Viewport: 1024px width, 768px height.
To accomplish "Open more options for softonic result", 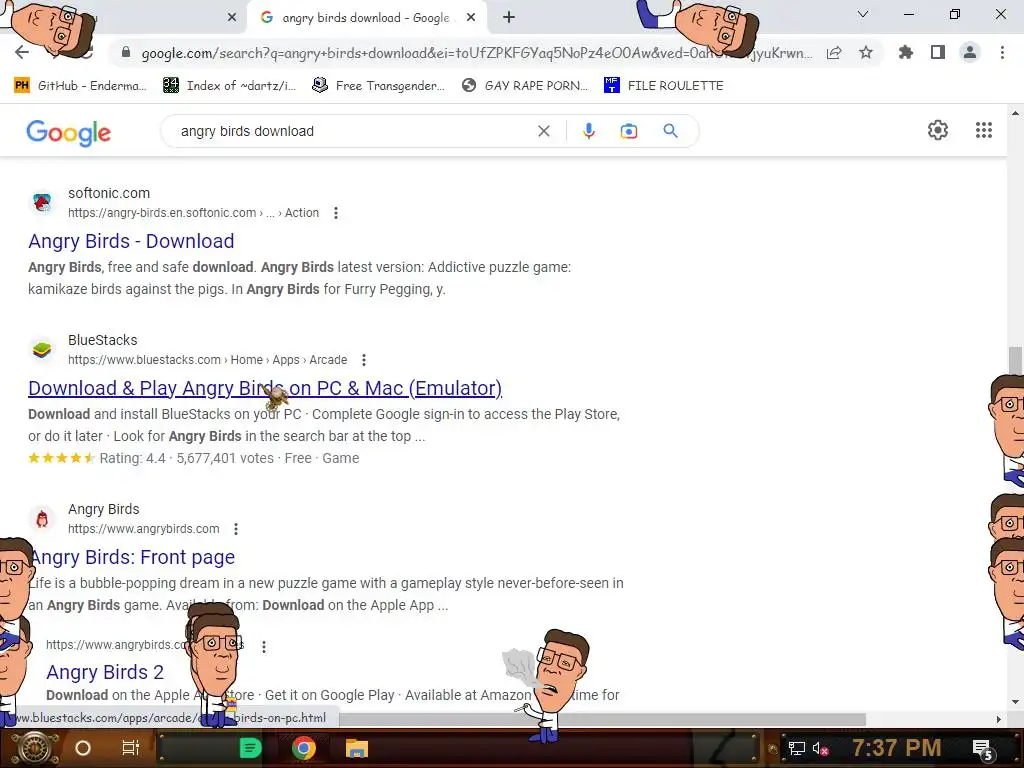I will [x=336, y=213].
